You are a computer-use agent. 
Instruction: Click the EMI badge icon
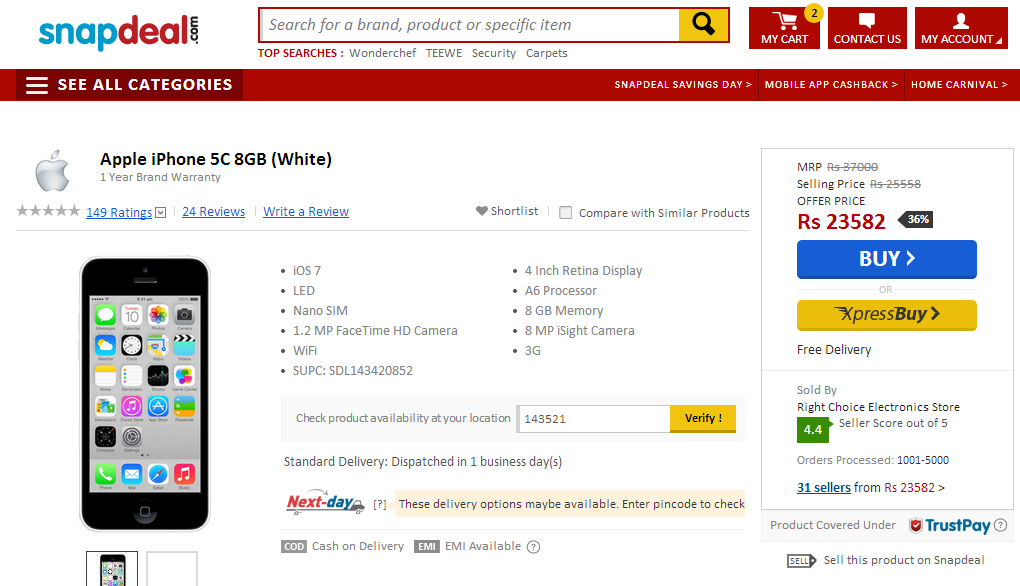pos(427,546)
